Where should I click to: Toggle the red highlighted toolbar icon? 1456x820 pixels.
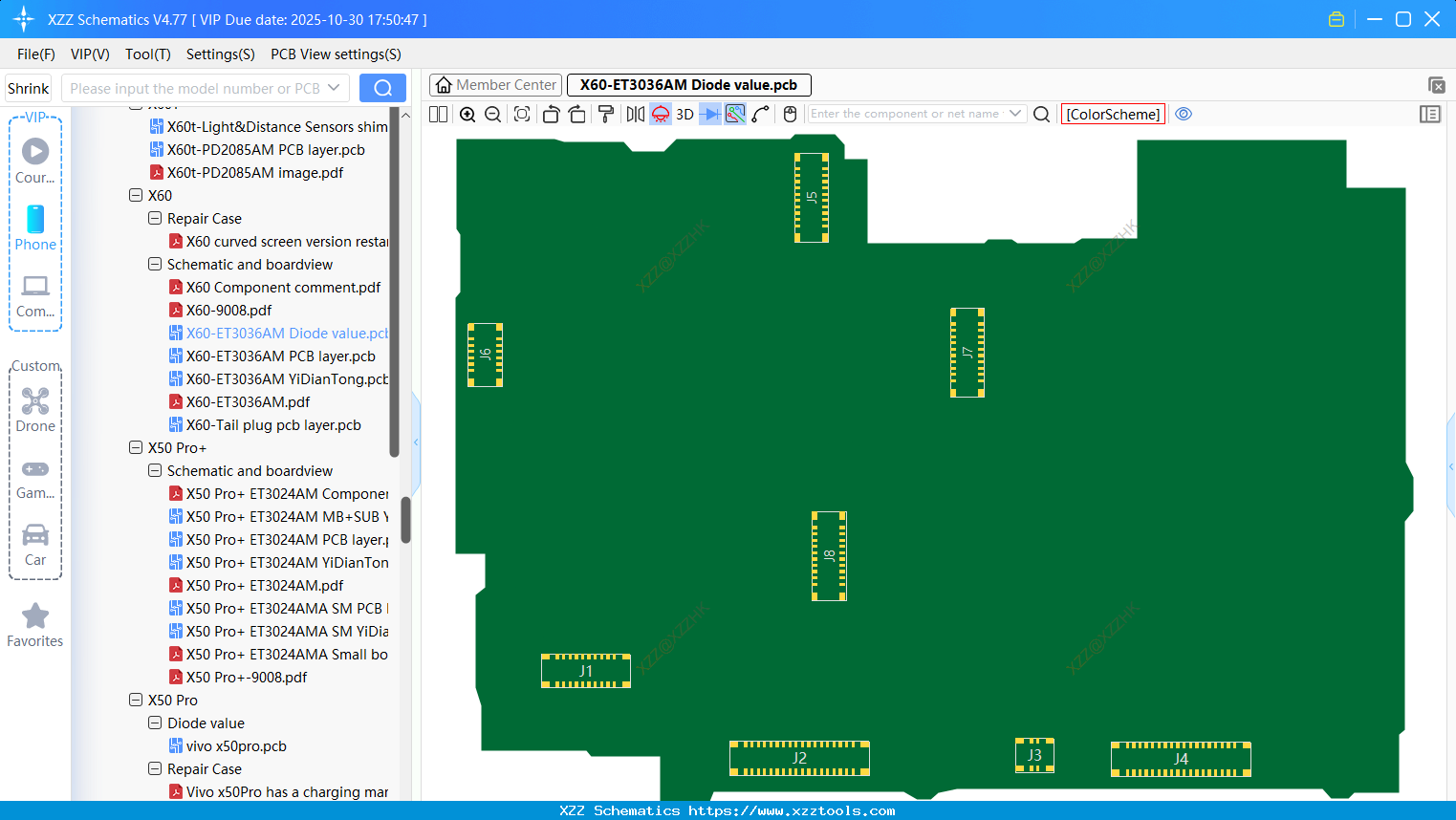[661, 114]
